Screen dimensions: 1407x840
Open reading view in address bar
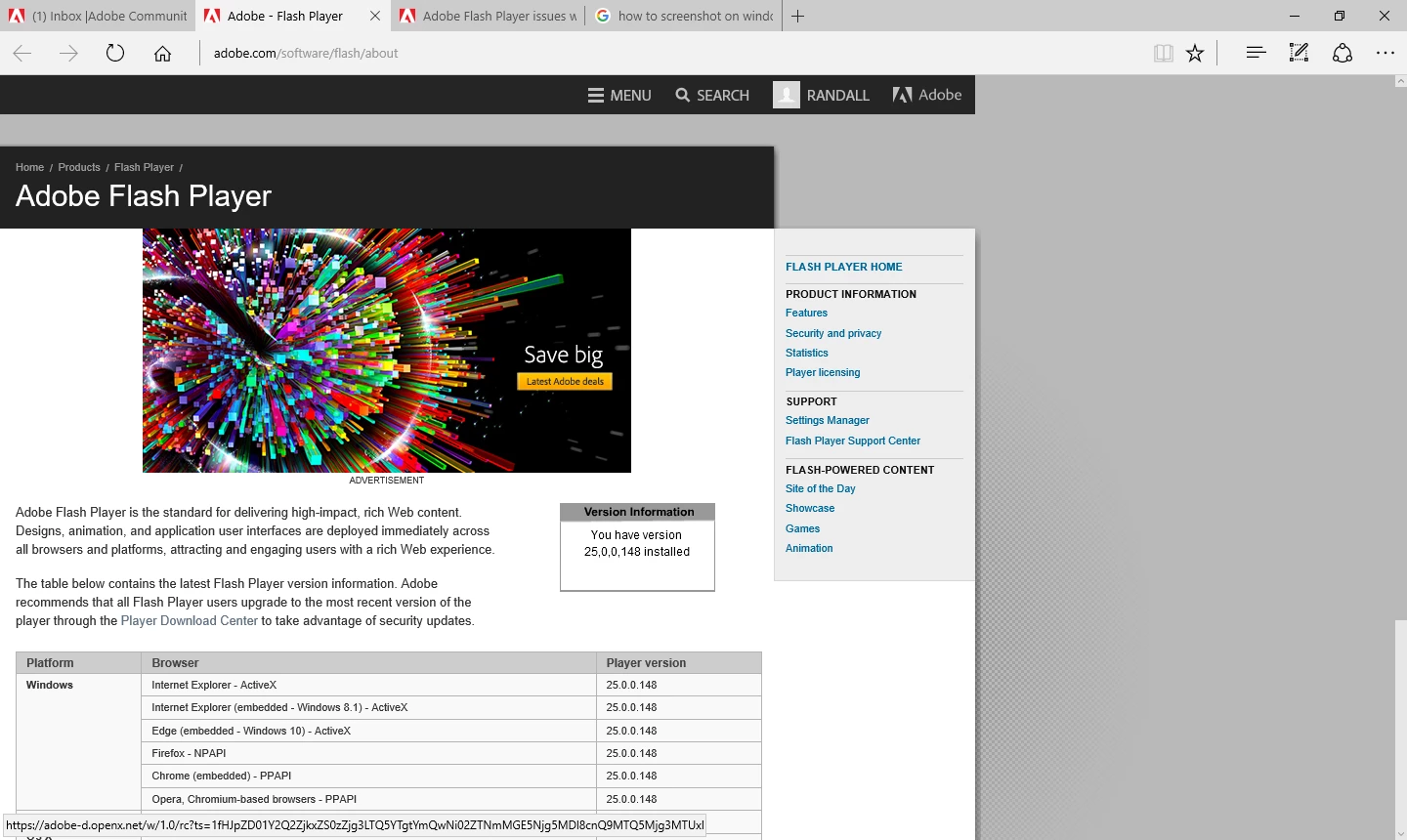click(1163, 53)
